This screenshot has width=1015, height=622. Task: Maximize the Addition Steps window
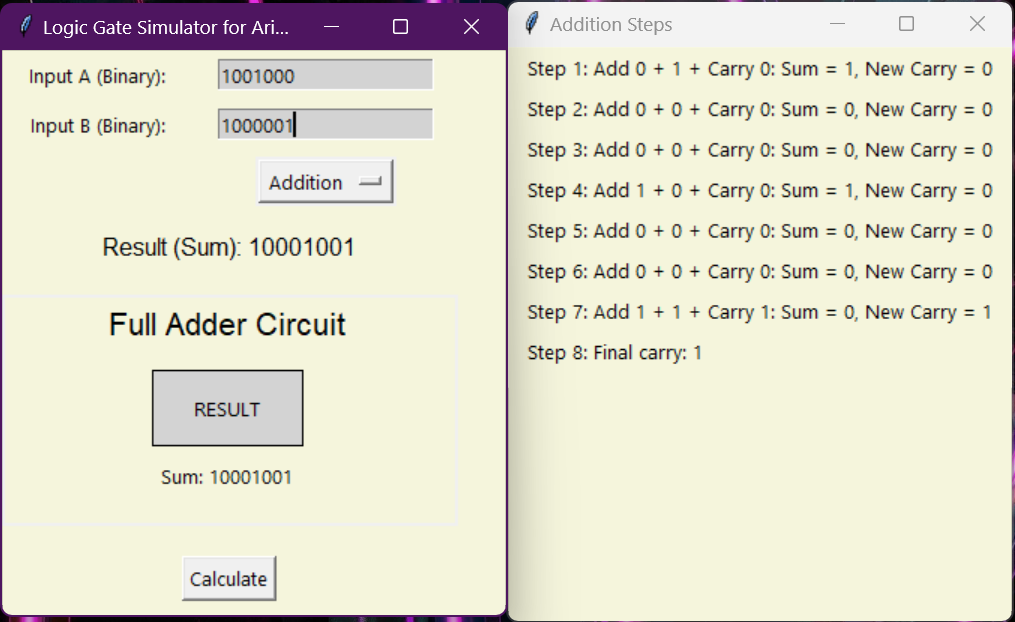(x=906, y=24)
